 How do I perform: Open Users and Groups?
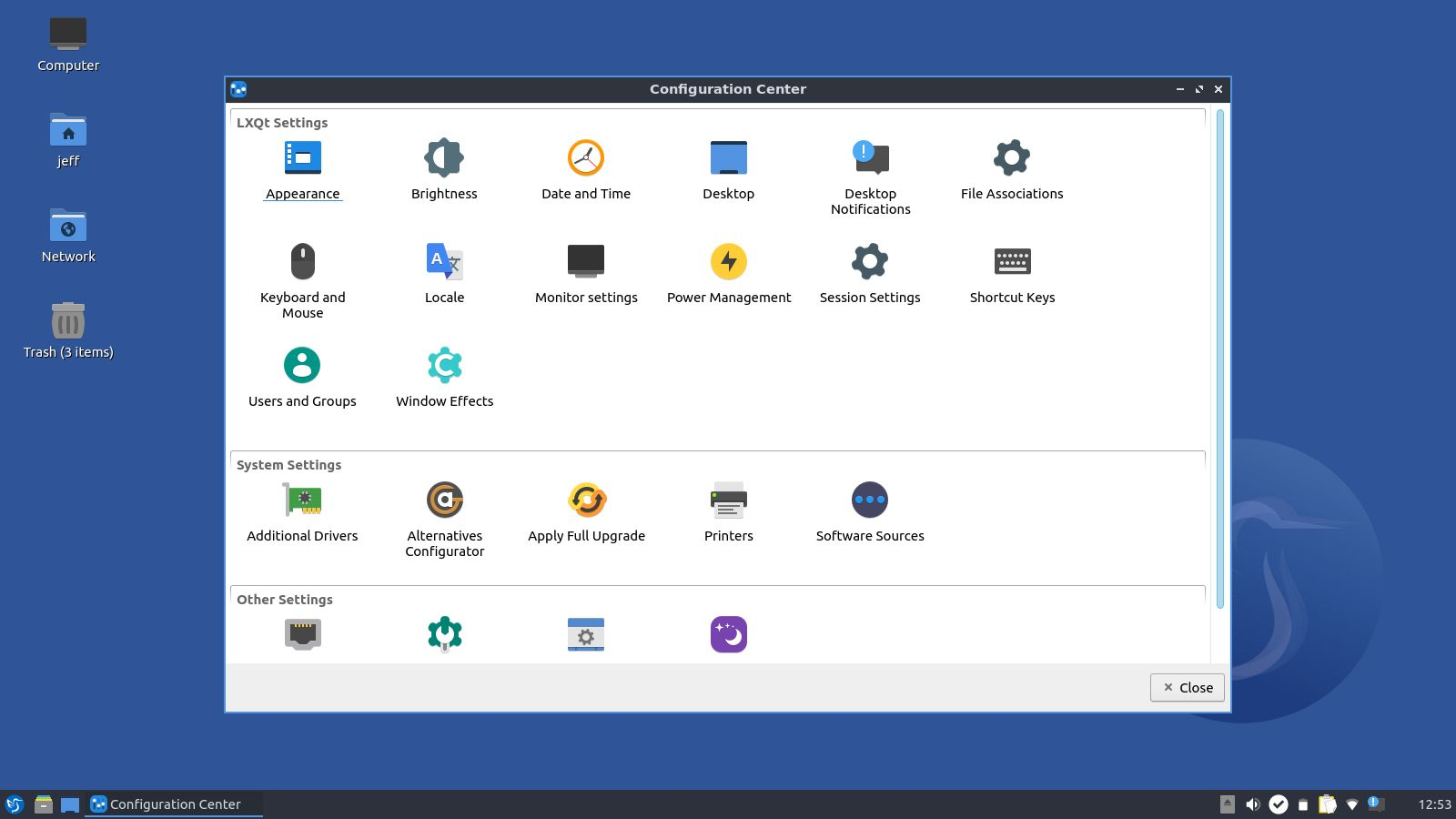(x=302, y=378)
